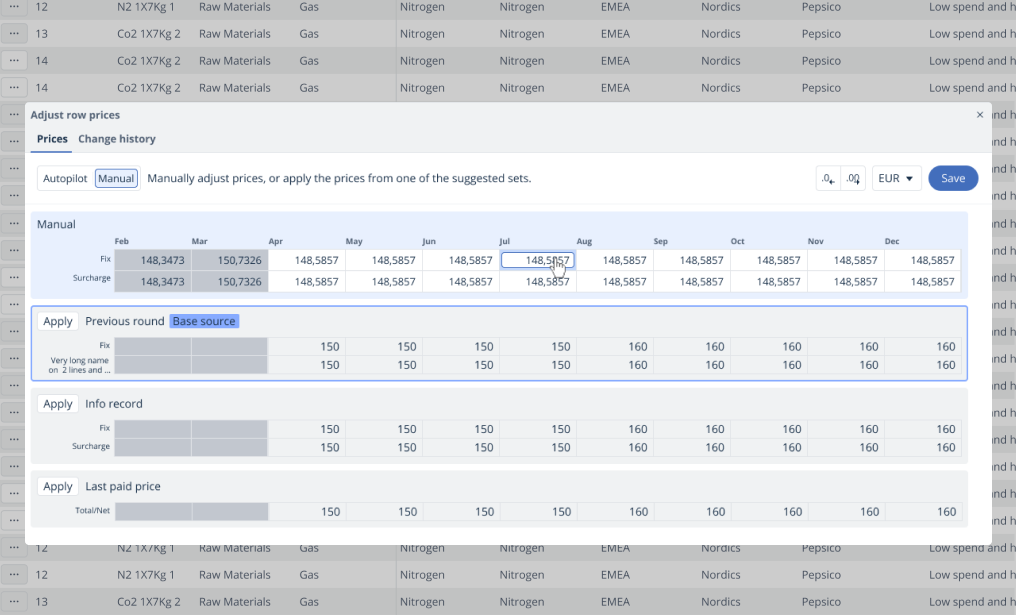
Task: Save the adjusted prices
Action: tap(952, 179)
